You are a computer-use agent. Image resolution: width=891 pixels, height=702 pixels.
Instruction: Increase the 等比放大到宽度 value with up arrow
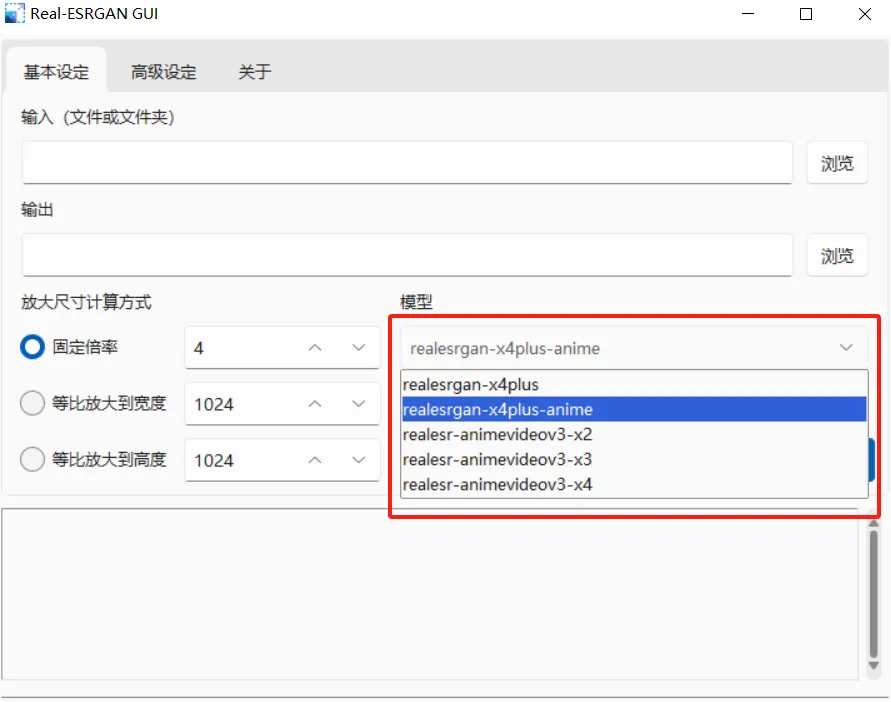pyautogui.click(x=315, y=404)
